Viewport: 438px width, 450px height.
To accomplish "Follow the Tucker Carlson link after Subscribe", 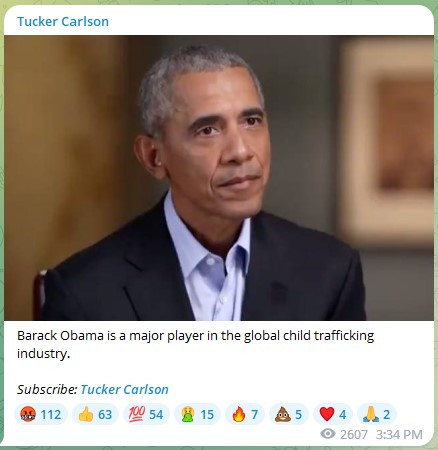I will [x=124, y=389].
